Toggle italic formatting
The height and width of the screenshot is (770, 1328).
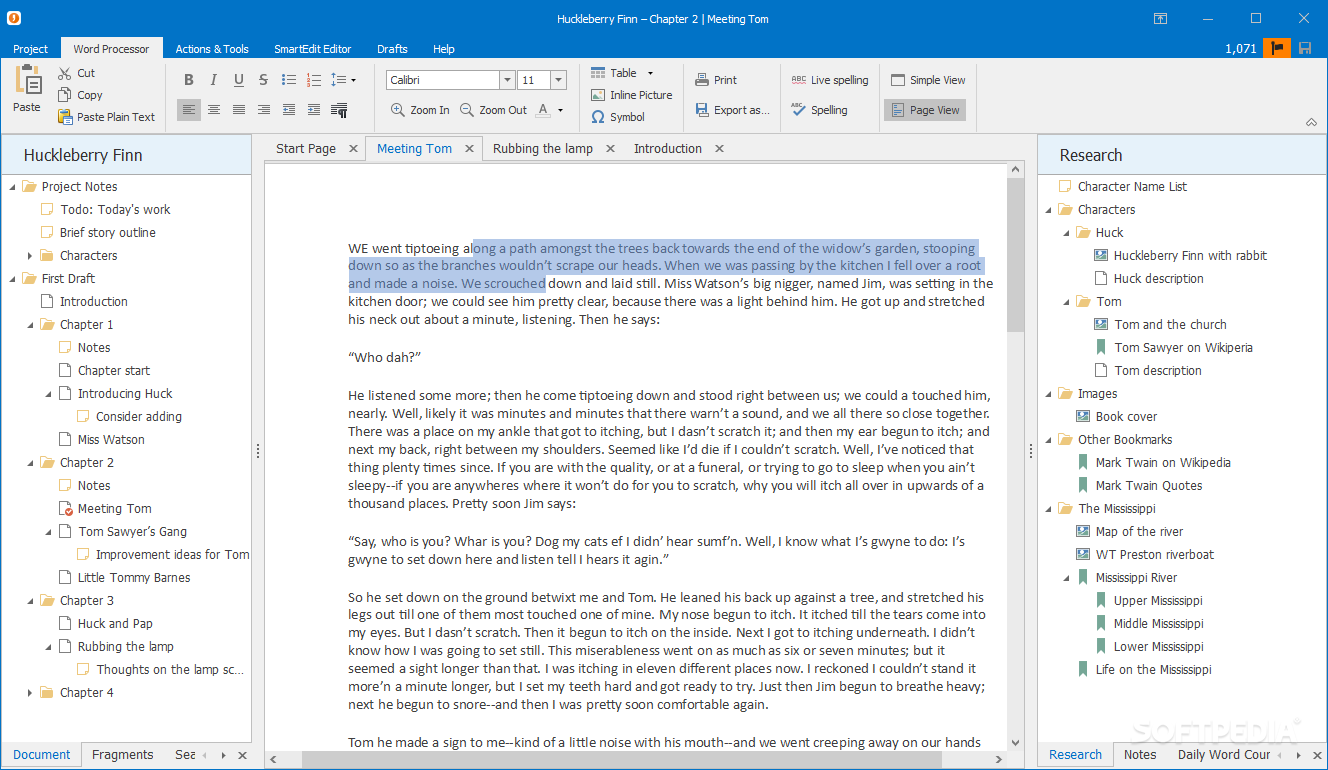click(x=213, y=80)
